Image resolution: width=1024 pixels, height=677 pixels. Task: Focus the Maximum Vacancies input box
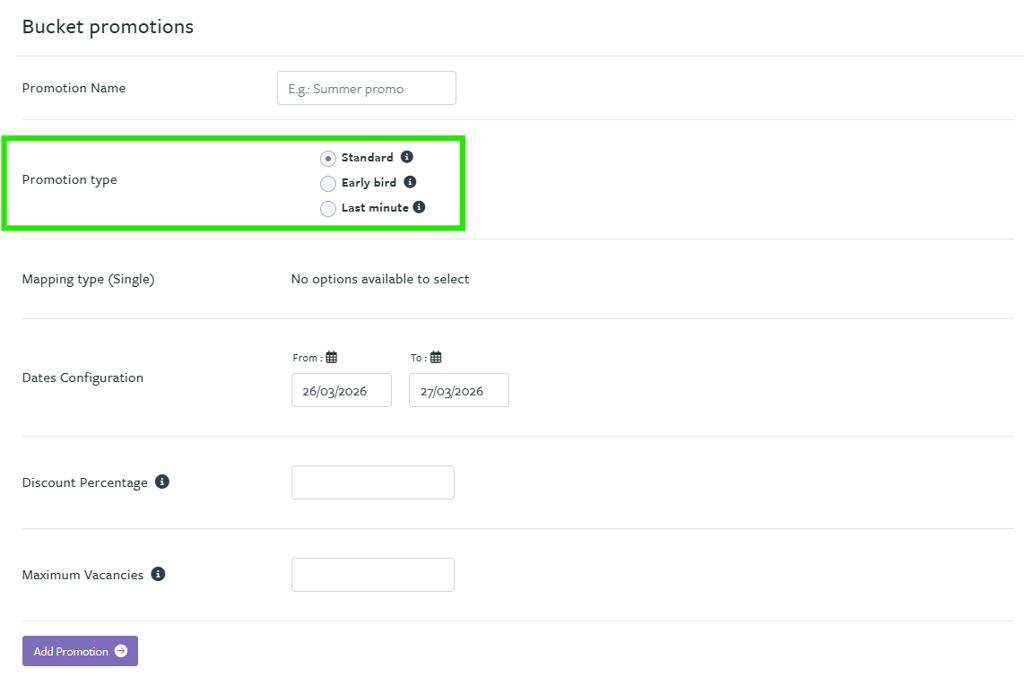tap(373, 575)
